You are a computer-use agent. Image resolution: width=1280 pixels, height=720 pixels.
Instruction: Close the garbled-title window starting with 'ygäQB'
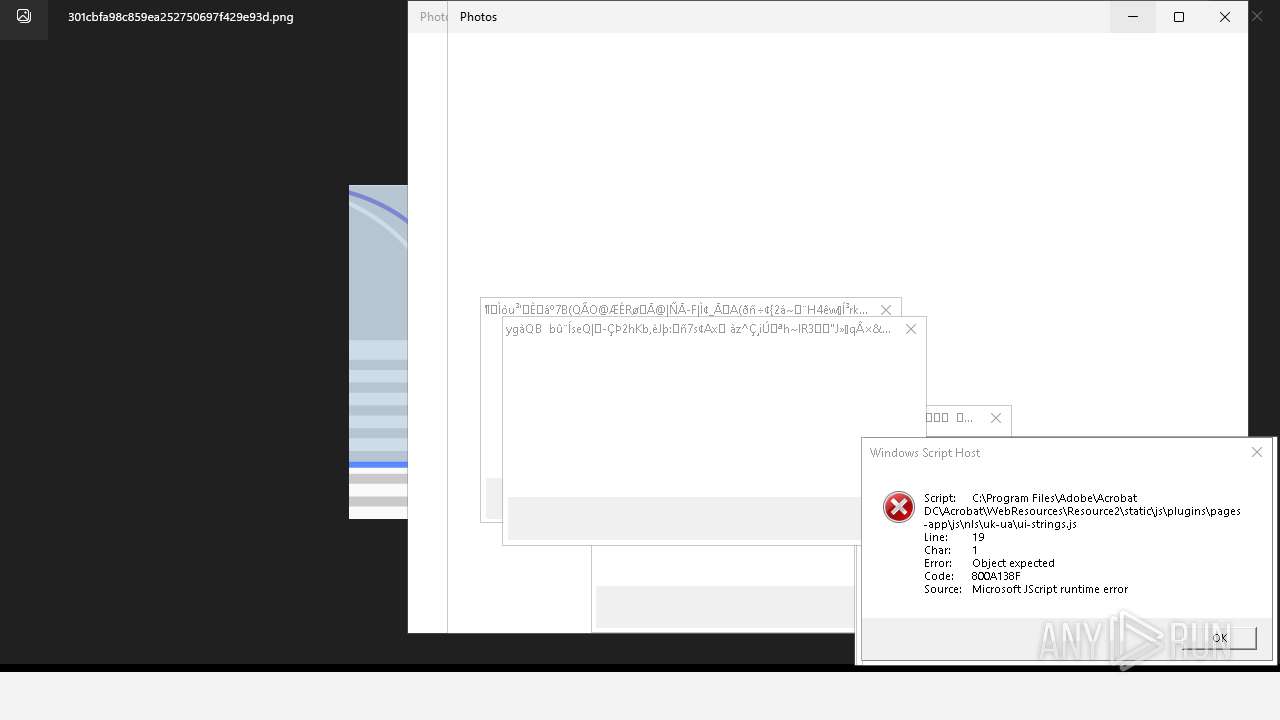pyautogui.click(x=910, y=329)
